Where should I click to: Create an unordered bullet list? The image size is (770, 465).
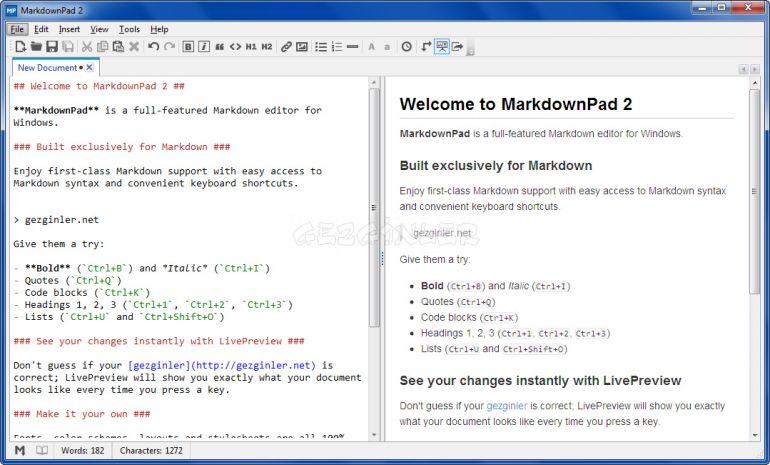[321, 47]
